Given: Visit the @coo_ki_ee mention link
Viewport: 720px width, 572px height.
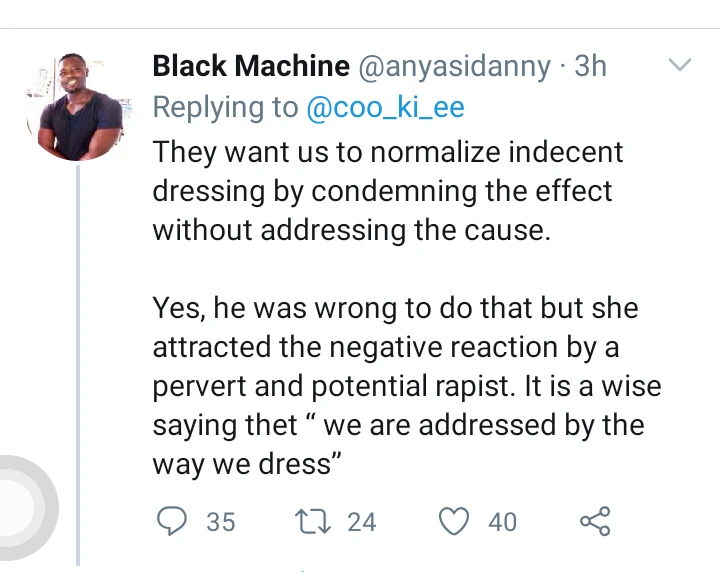Looking at the screenshot, I should [x=385, y=108].
